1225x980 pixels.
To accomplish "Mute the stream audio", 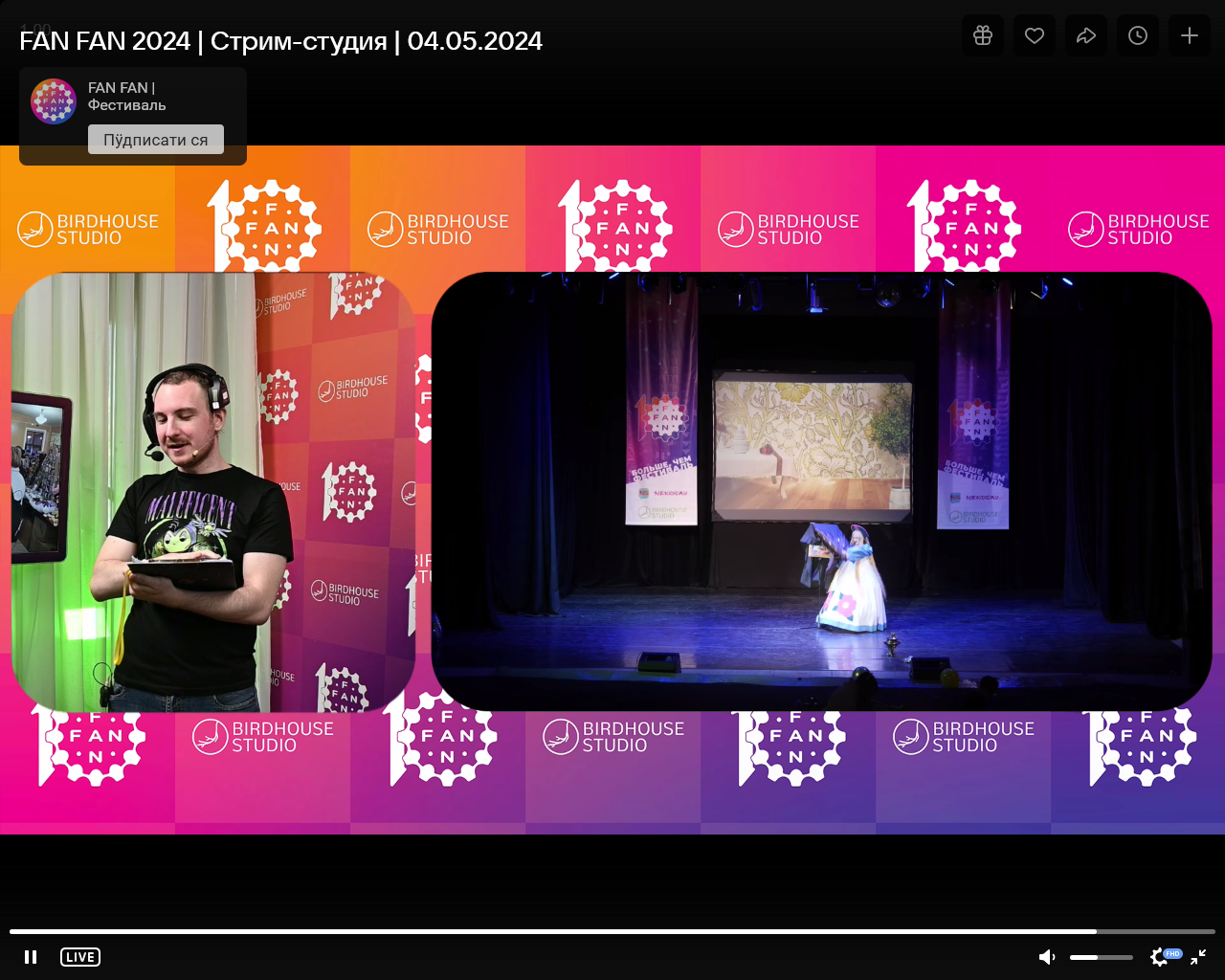I will tap(1047, 957).
